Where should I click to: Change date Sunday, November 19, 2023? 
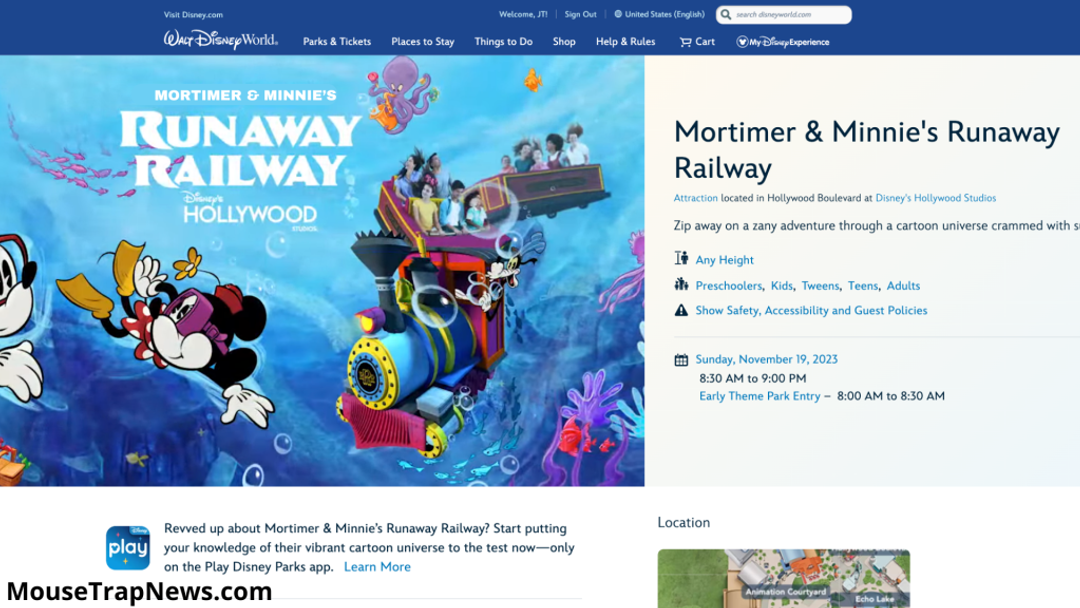[767, 359]
